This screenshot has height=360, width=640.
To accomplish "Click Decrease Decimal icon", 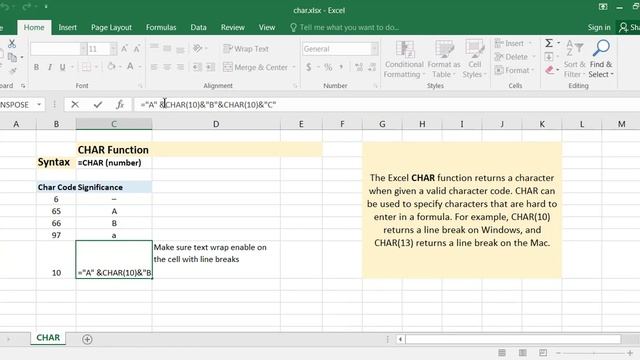I will (372, 67).
